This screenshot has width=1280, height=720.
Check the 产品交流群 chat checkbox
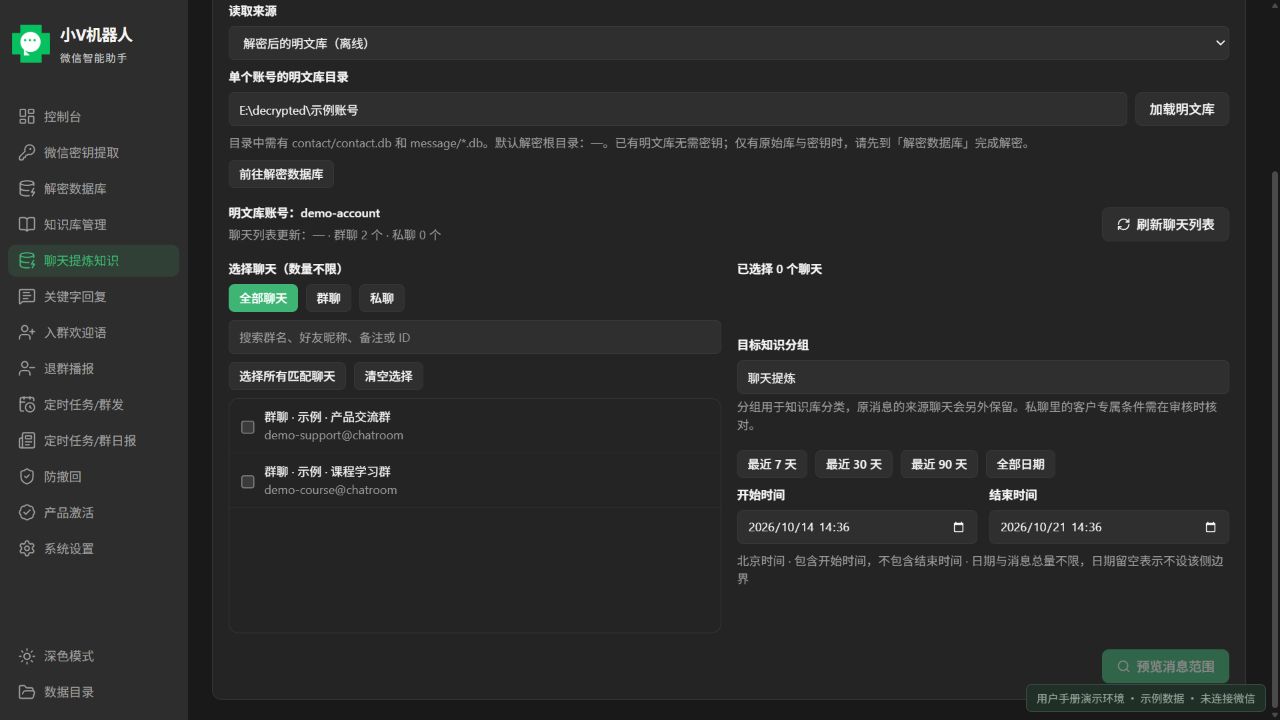[x=248, y=427]
